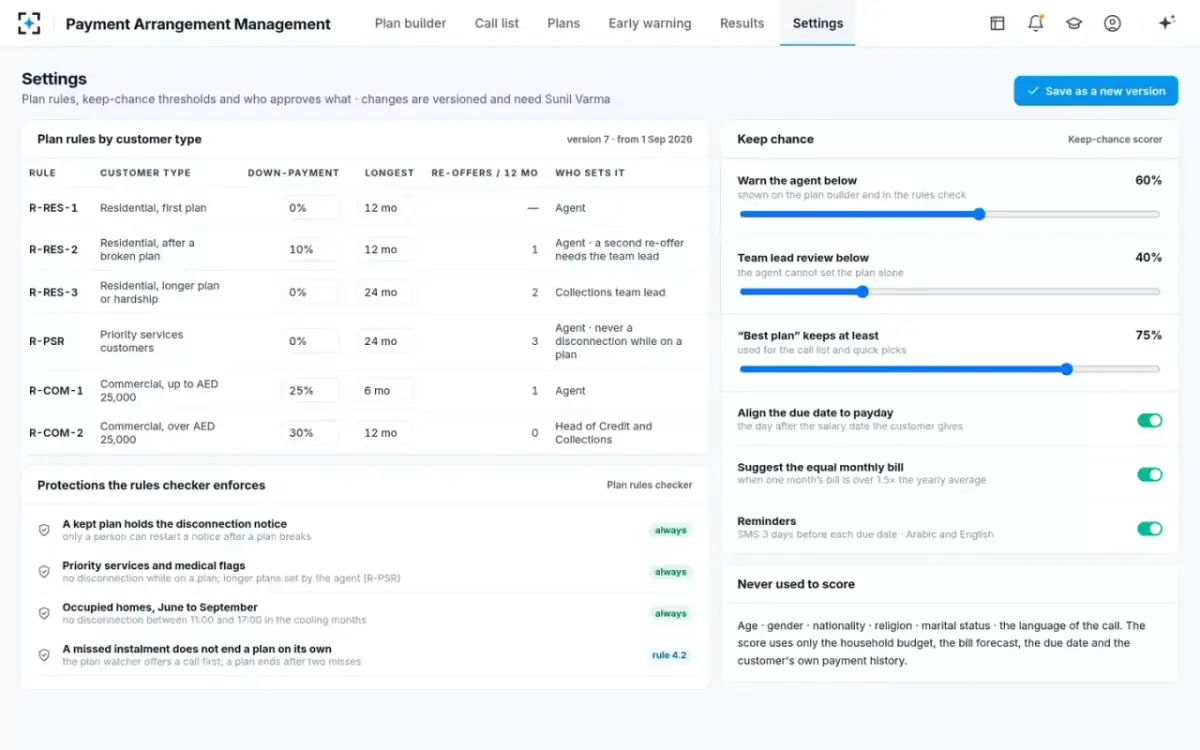Click the WHO SETS IT column header
Image resolution: width=1200 pixels, height=750 pixels.
coord(590,173)
